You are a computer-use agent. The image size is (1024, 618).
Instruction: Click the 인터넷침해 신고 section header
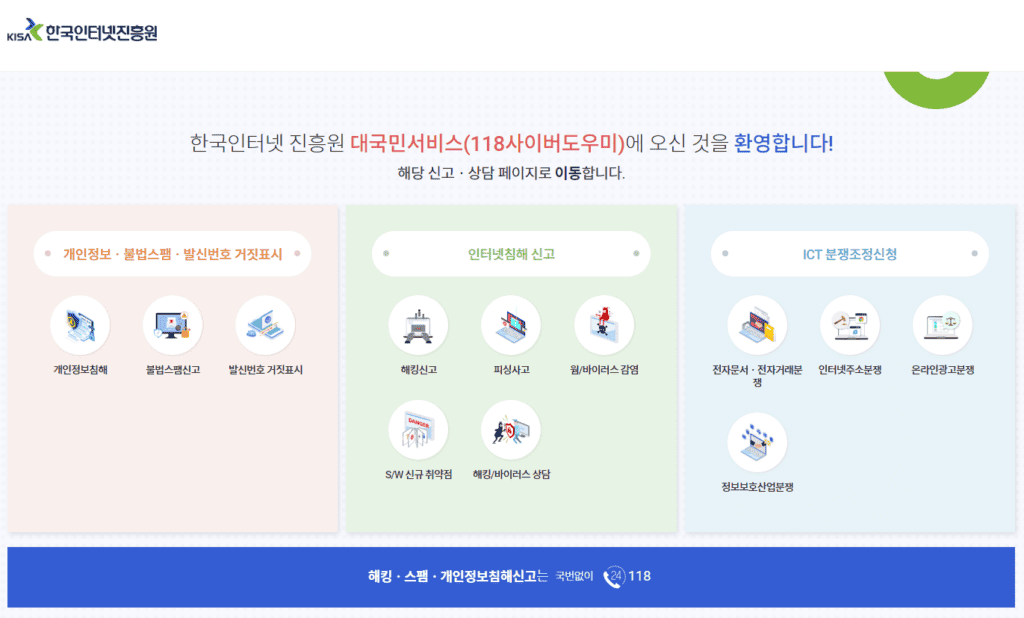pos(511,253)
